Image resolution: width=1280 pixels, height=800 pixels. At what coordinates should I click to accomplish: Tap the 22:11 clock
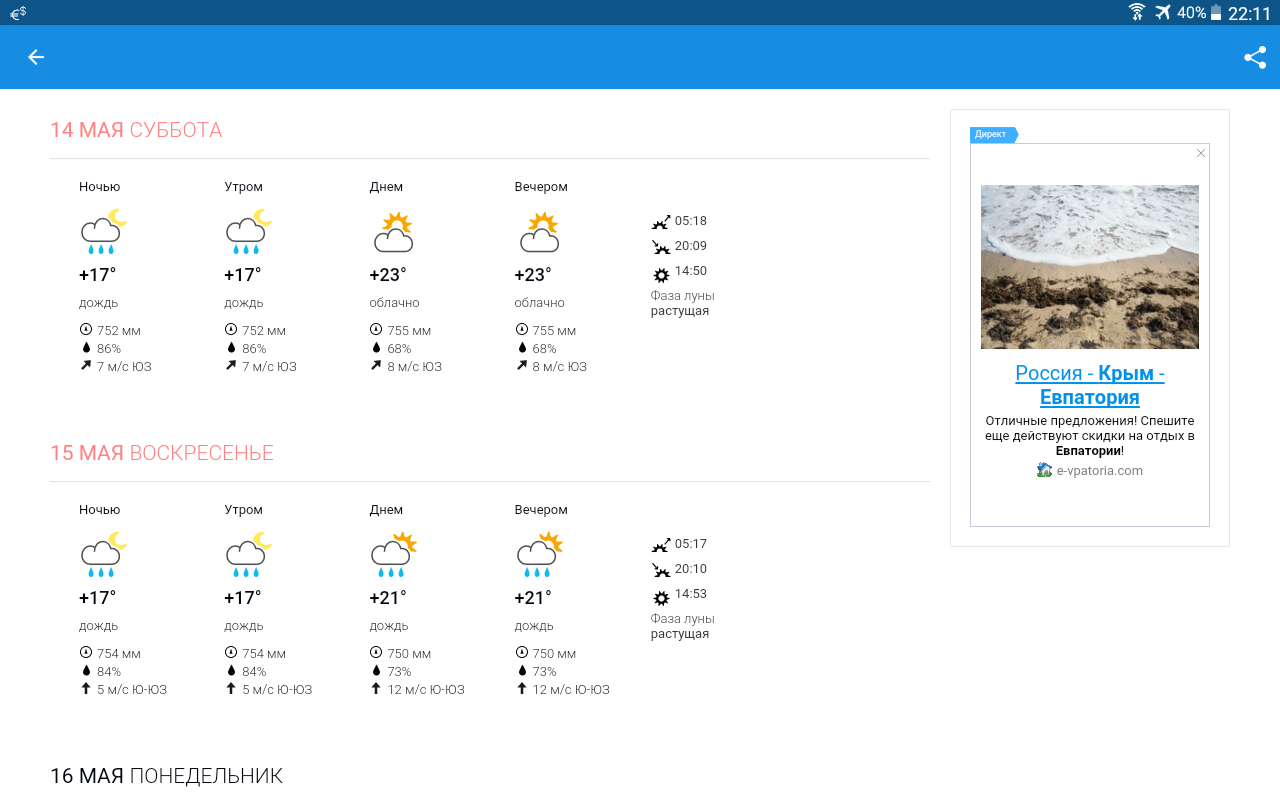(x=1249, y=13)
